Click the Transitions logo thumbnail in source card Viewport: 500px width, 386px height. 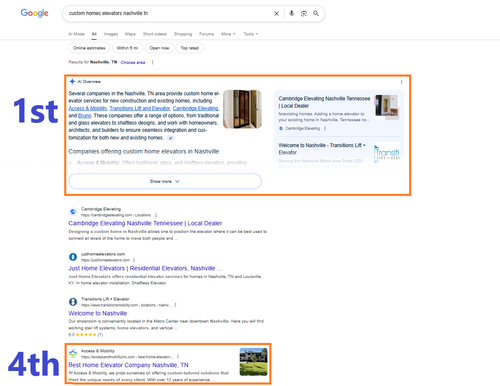[x=387, y=153]
